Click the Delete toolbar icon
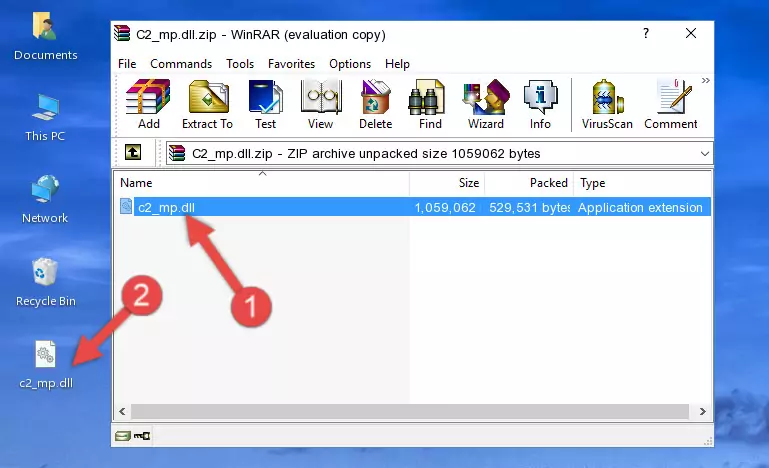This screenshot has width=769, height=468. pyautogui.click(x=376, y=104)
